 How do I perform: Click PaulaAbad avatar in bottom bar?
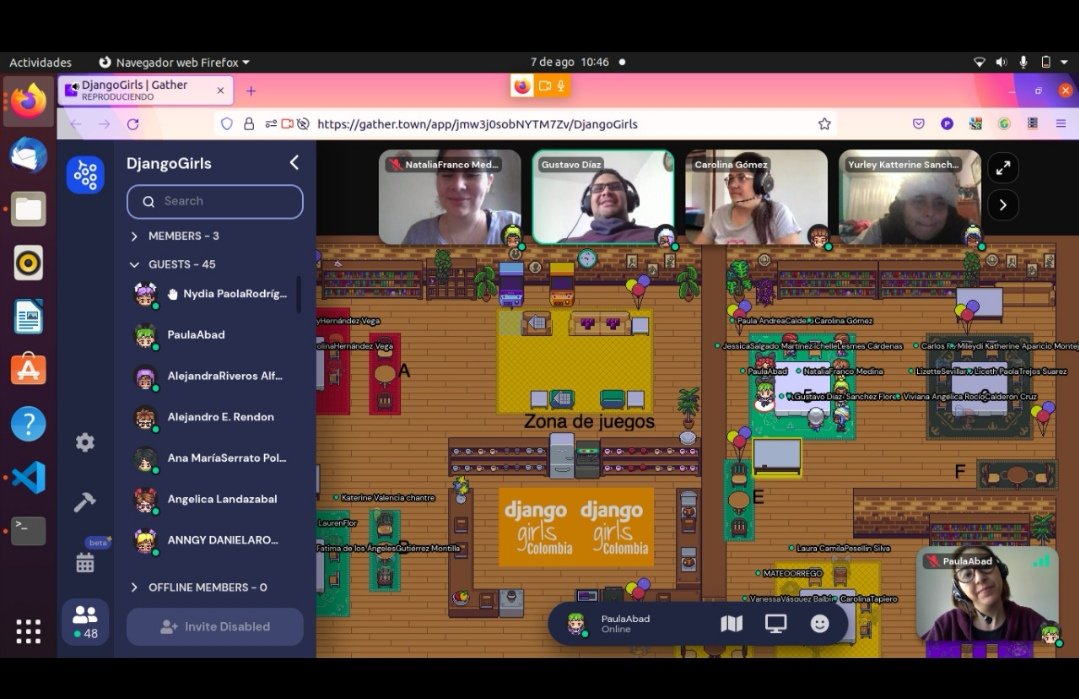point(576,624)
